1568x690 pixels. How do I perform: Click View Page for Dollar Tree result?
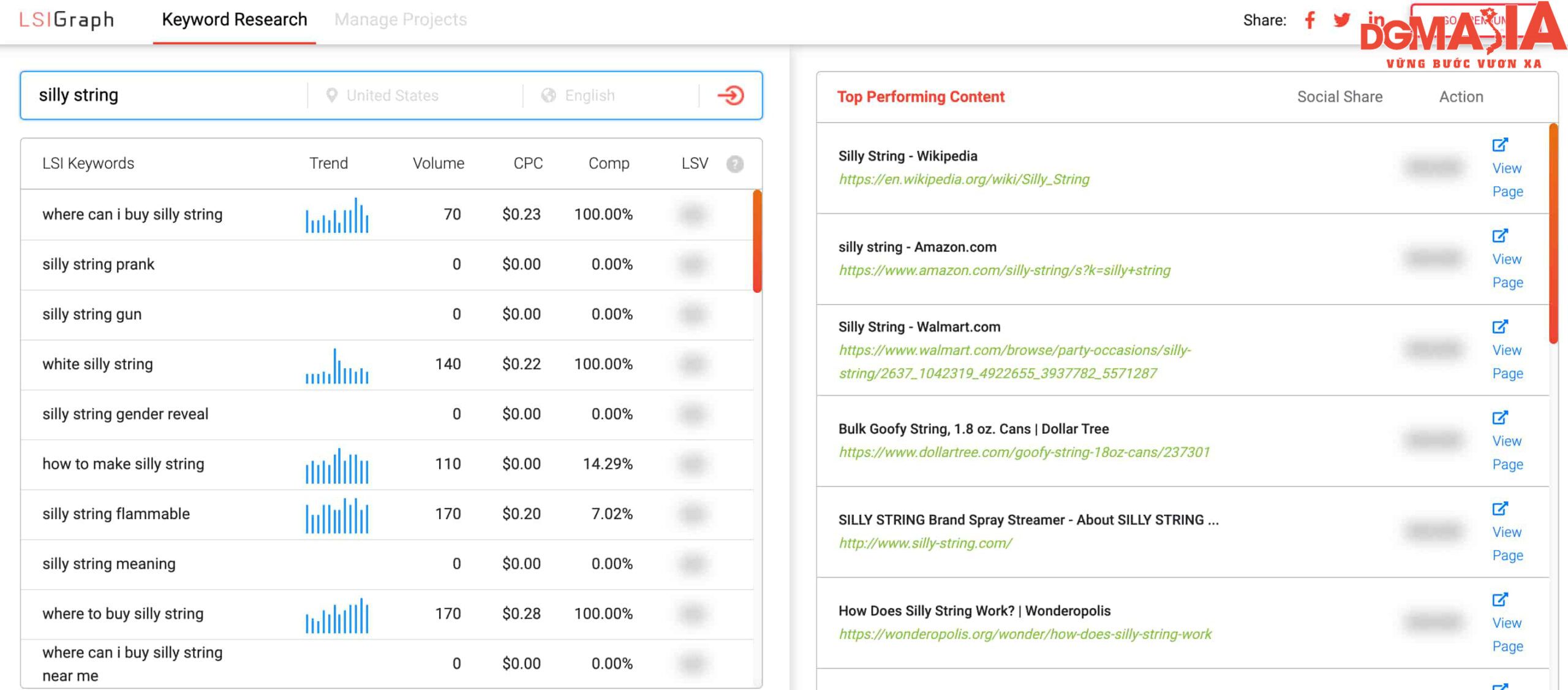[x=1507, y=453]
